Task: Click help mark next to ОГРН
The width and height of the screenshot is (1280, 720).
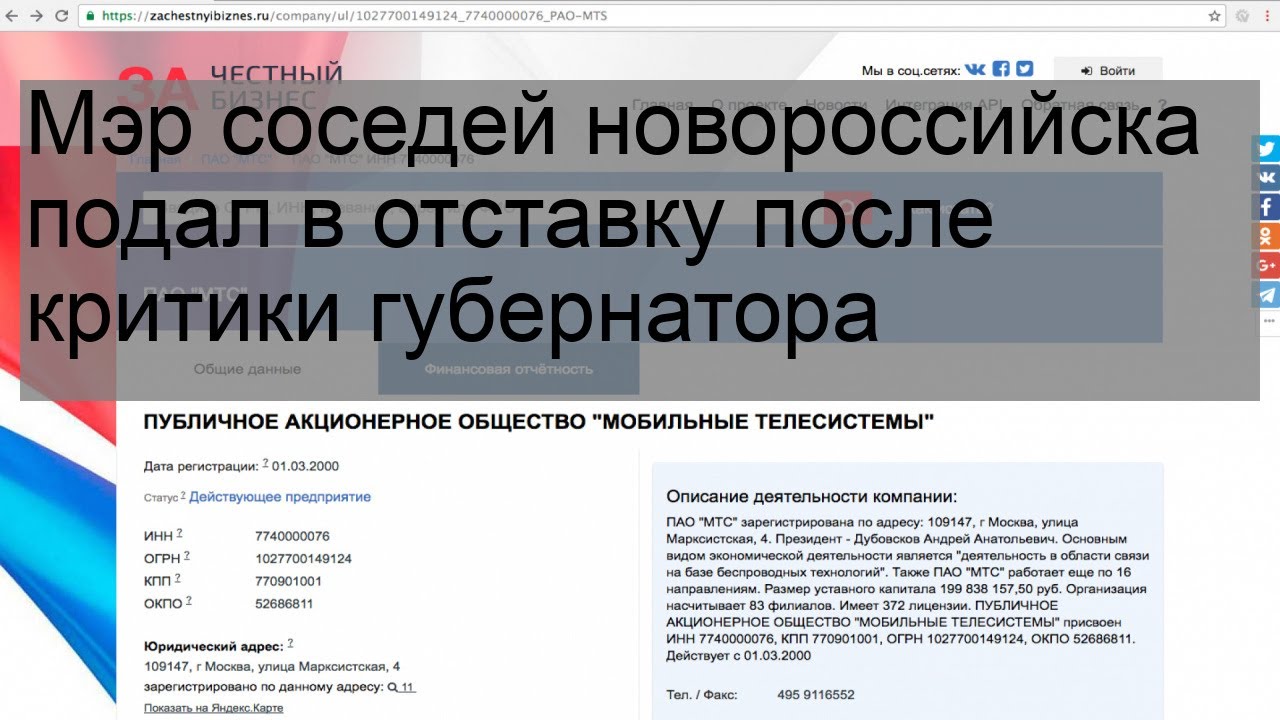Action: click(x=187, y=556)
